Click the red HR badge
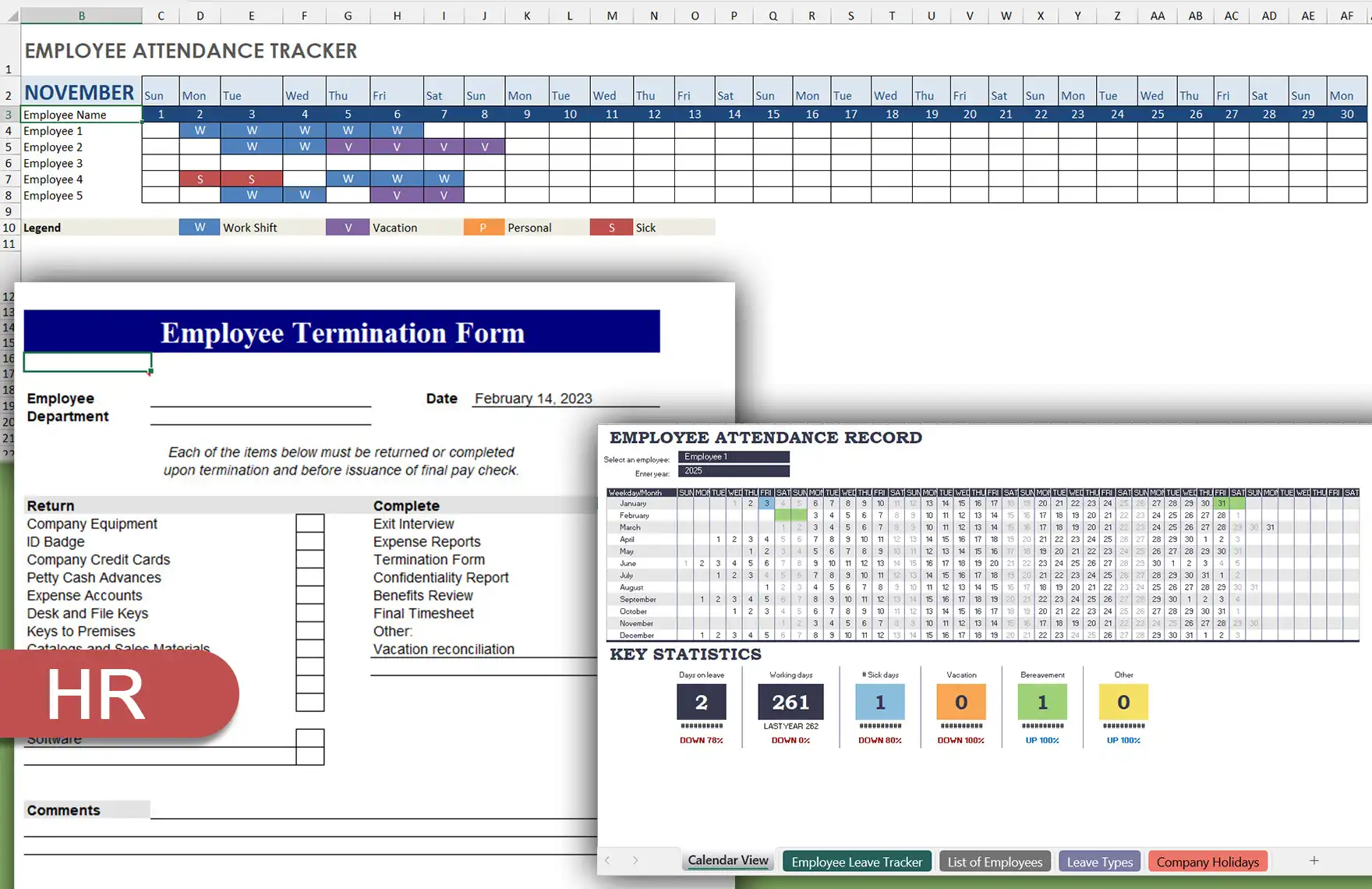This screenshot has height=889, width=1372. pos(117,693)
